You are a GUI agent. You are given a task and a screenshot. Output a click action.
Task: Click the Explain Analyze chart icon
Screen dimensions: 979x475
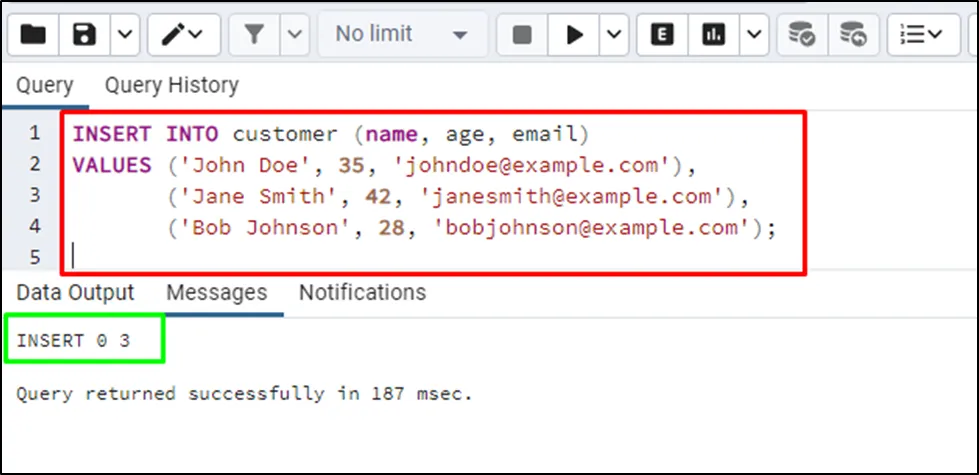713,34
